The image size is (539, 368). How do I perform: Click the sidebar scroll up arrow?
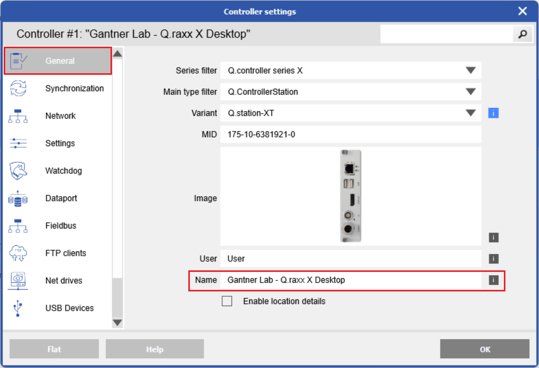[118, 54]
